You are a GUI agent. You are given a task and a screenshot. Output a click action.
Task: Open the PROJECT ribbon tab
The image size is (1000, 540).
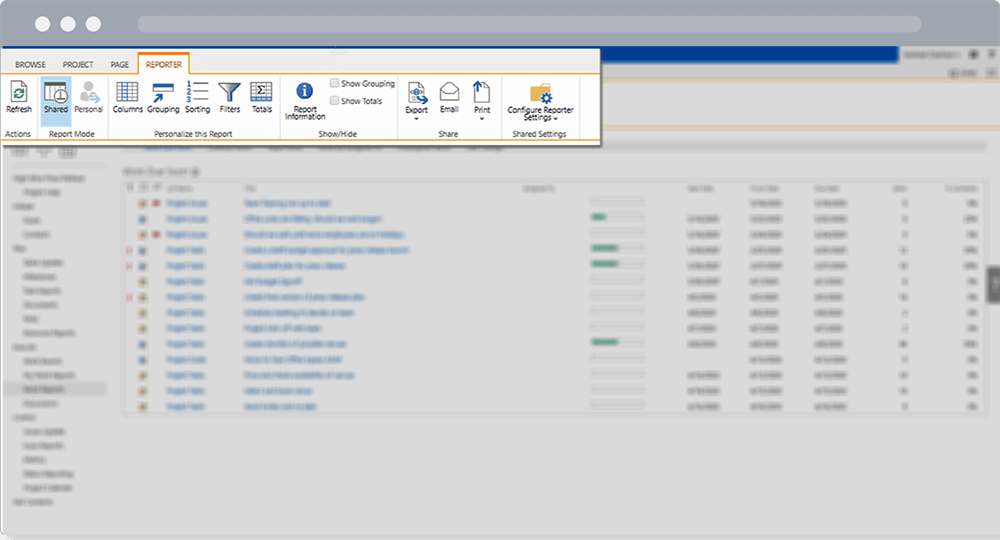click(78, 64)
